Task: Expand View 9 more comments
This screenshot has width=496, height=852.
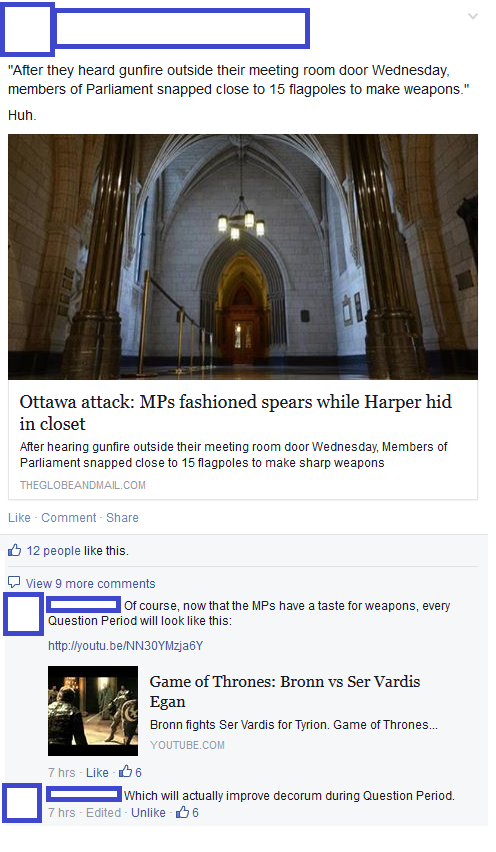Action: [90, 584]
